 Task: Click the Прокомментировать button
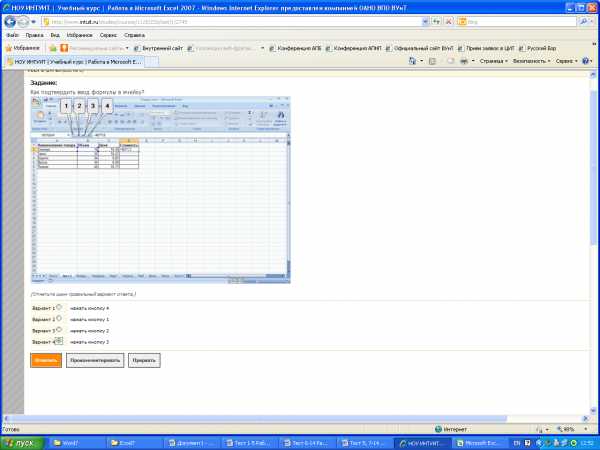[95, 360]
